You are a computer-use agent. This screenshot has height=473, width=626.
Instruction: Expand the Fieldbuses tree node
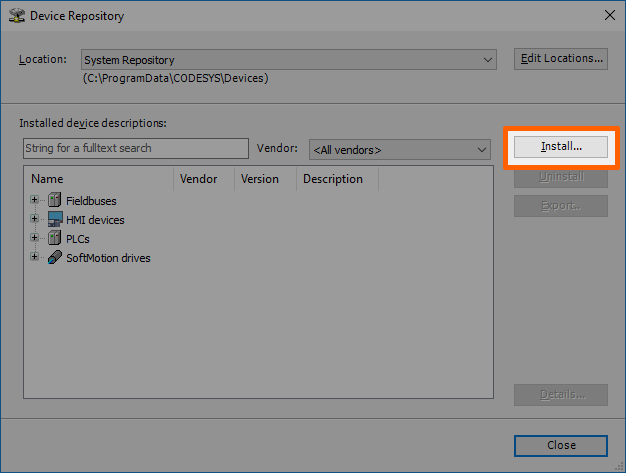pos(35,201)
